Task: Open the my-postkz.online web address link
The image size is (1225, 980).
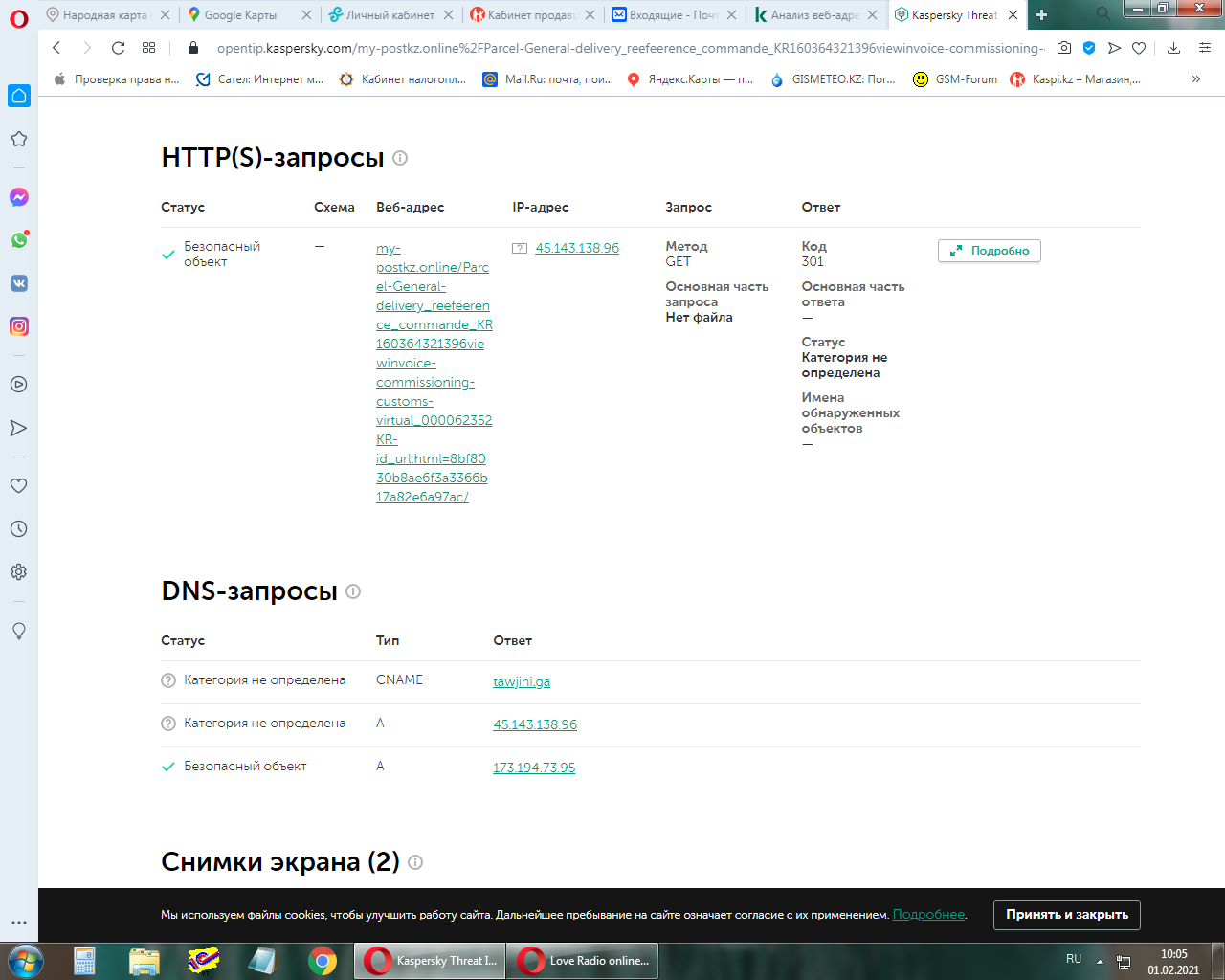Action: (434, 372)
